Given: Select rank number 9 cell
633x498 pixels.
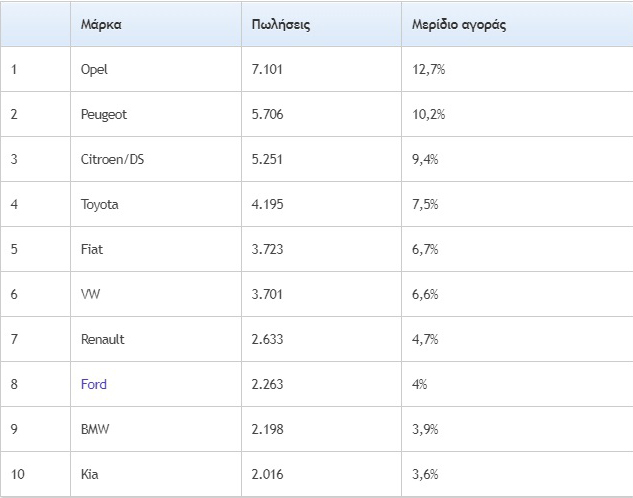Looking at the screenshot, I should (14, 429).
